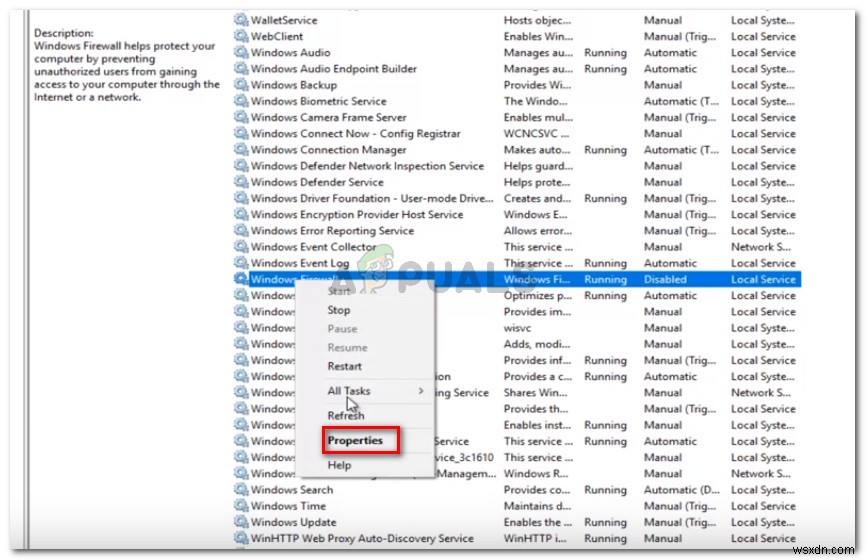Select Windows Connect Now - Config Registrar
The height and width of the screenshot is (560, 866).
tap(355, 133)
